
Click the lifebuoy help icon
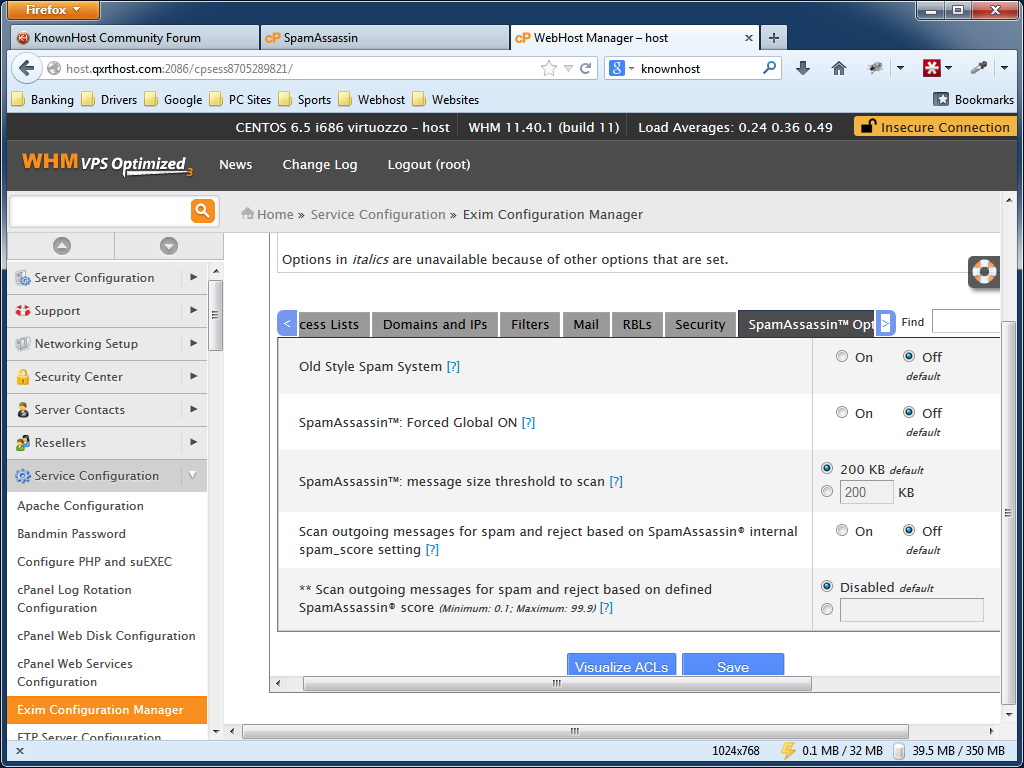984,272
